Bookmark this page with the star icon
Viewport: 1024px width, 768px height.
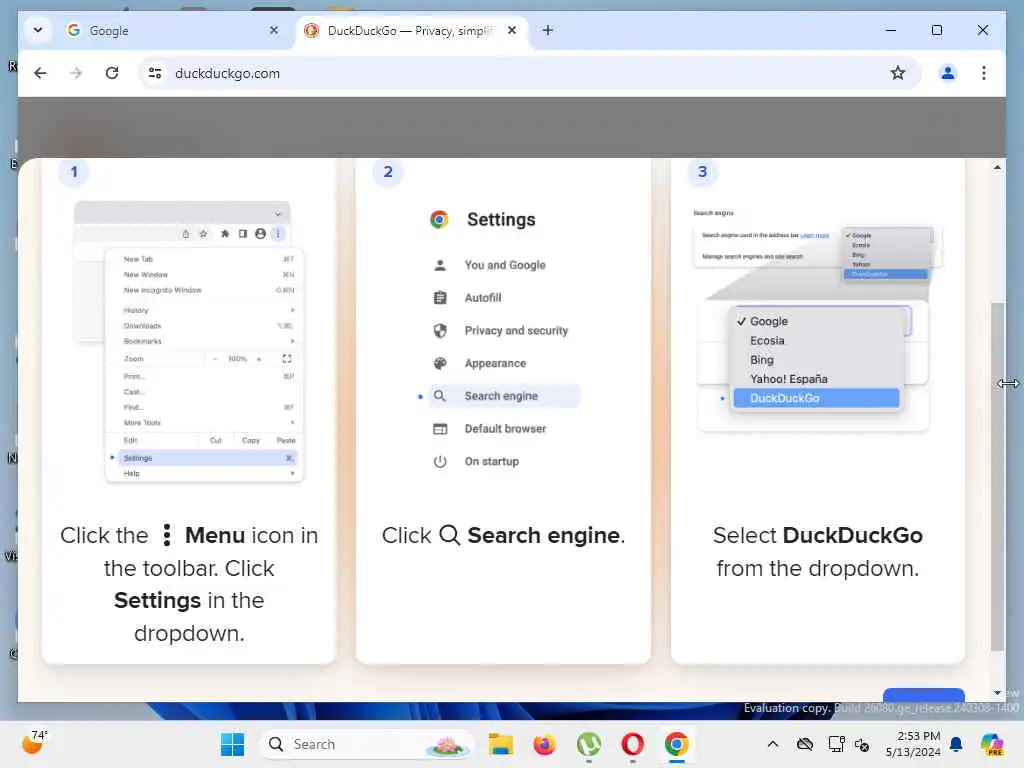coord(898,73)
